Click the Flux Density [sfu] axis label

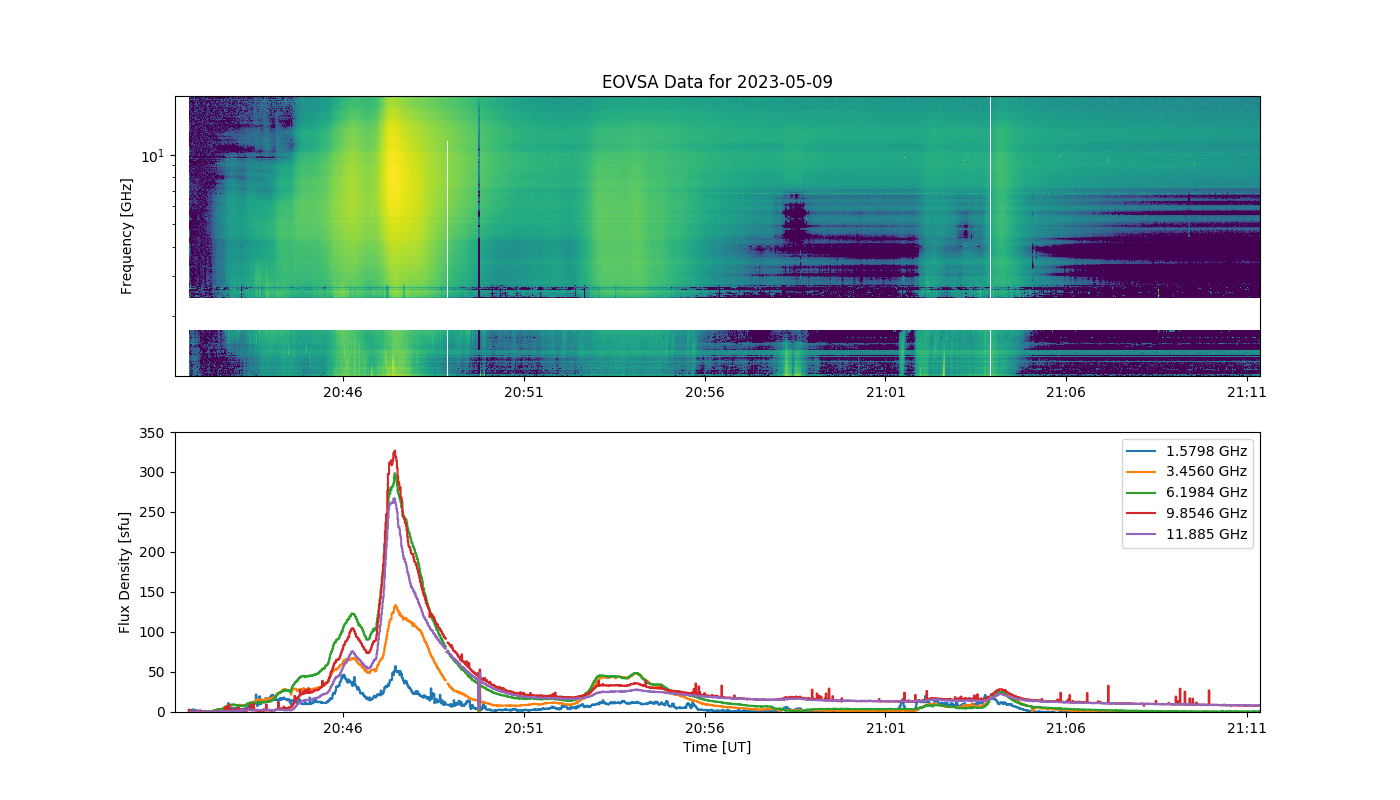[125, 572]
